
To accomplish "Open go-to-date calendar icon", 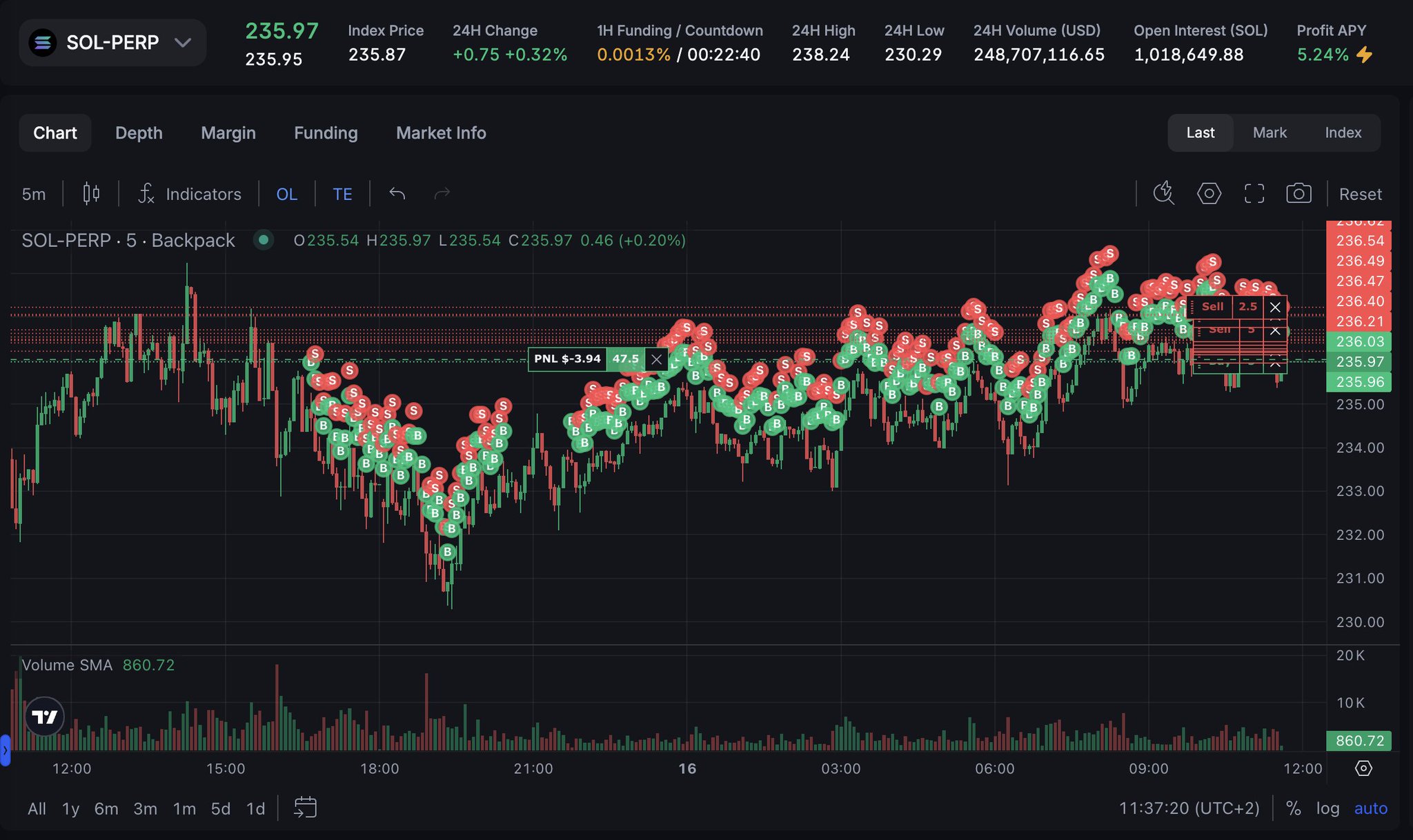I will coord(305,808).
